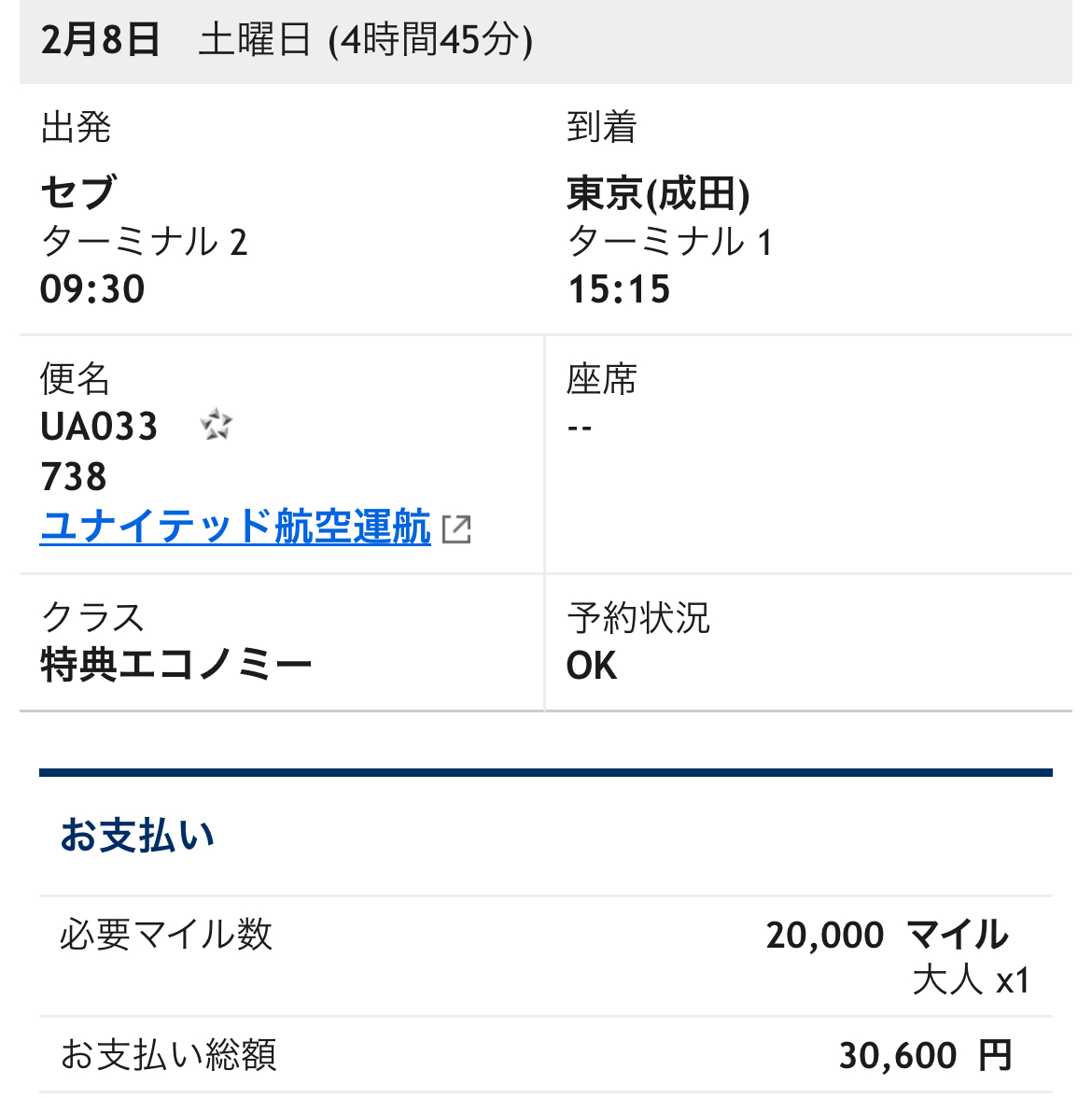The height and width of the screenshot is (1098, 1092).
Task: Select the flight number UA033
Action: point(99,427)
